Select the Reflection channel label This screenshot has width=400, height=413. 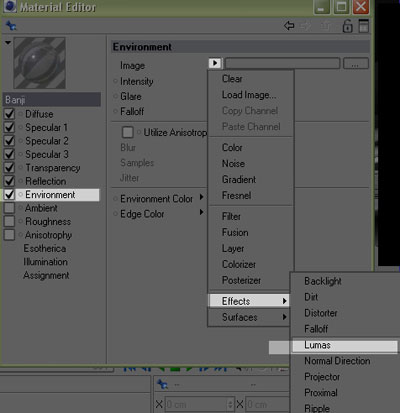(46, 181)
